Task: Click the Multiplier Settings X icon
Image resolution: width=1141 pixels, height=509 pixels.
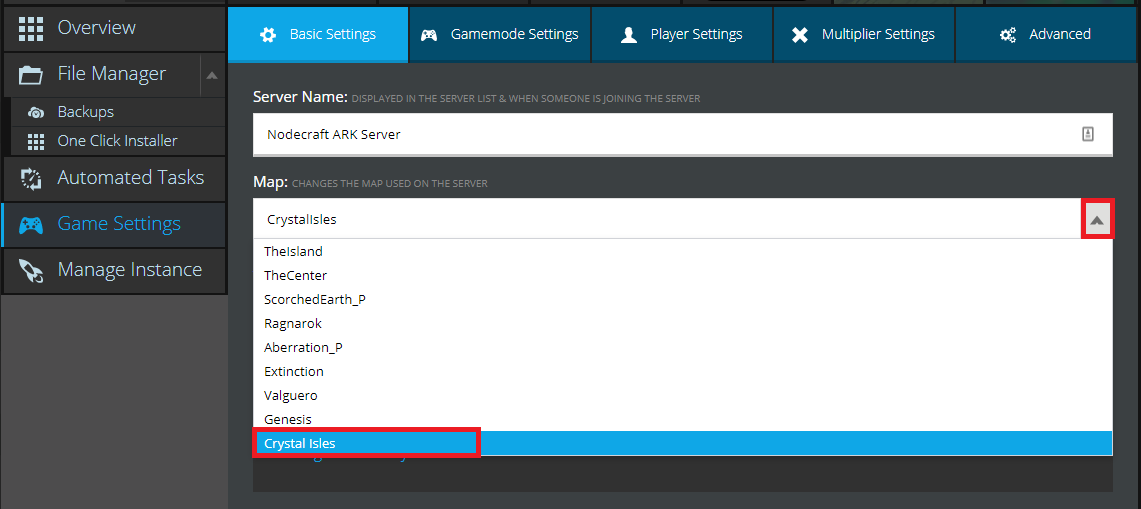Action: 800,35
